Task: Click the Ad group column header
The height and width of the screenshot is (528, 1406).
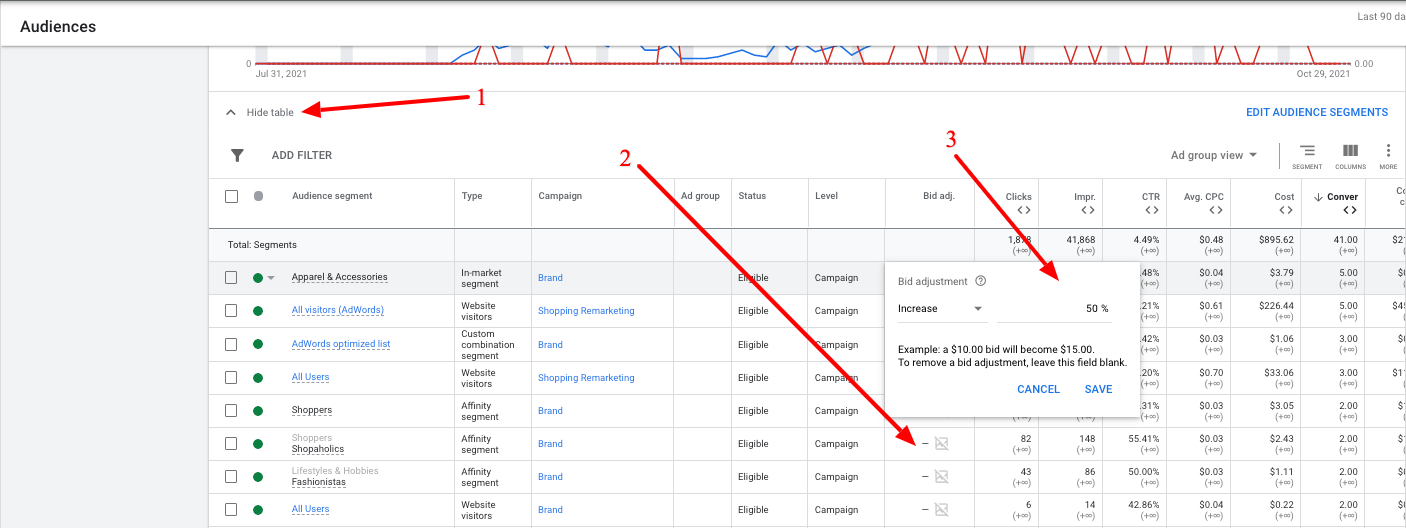Action: [700, 196]
